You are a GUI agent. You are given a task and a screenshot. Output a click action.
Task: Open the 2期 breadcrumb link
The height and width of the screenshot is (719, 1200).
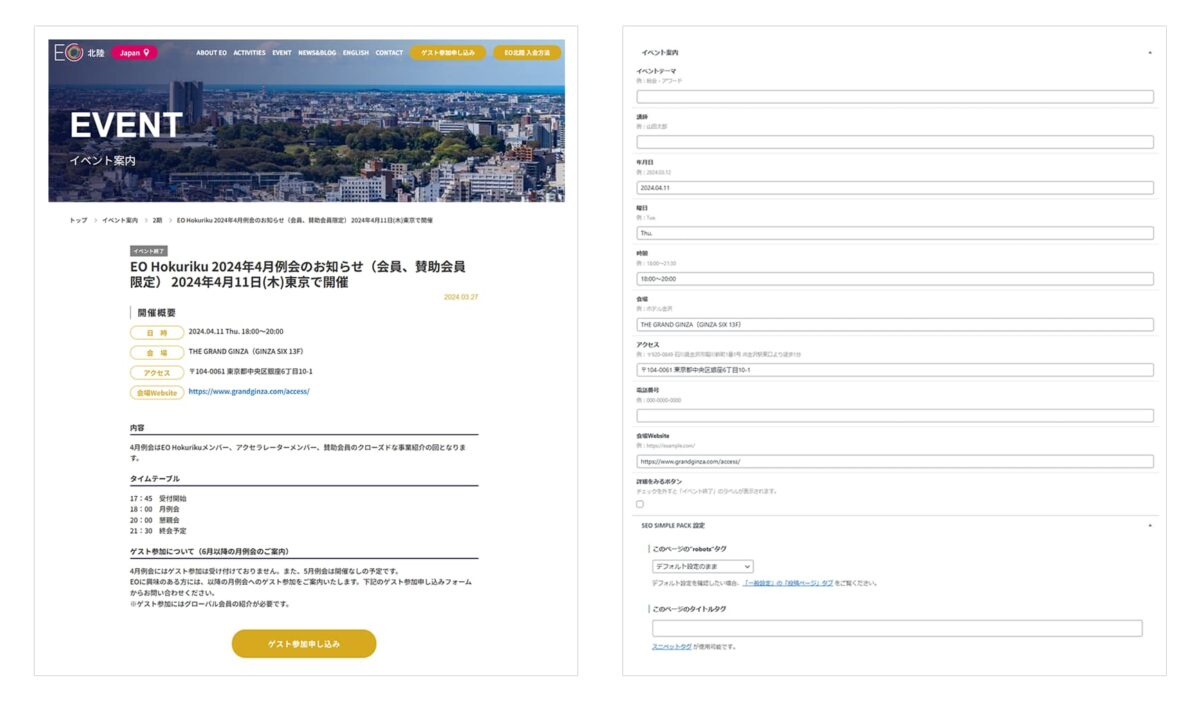157,220
